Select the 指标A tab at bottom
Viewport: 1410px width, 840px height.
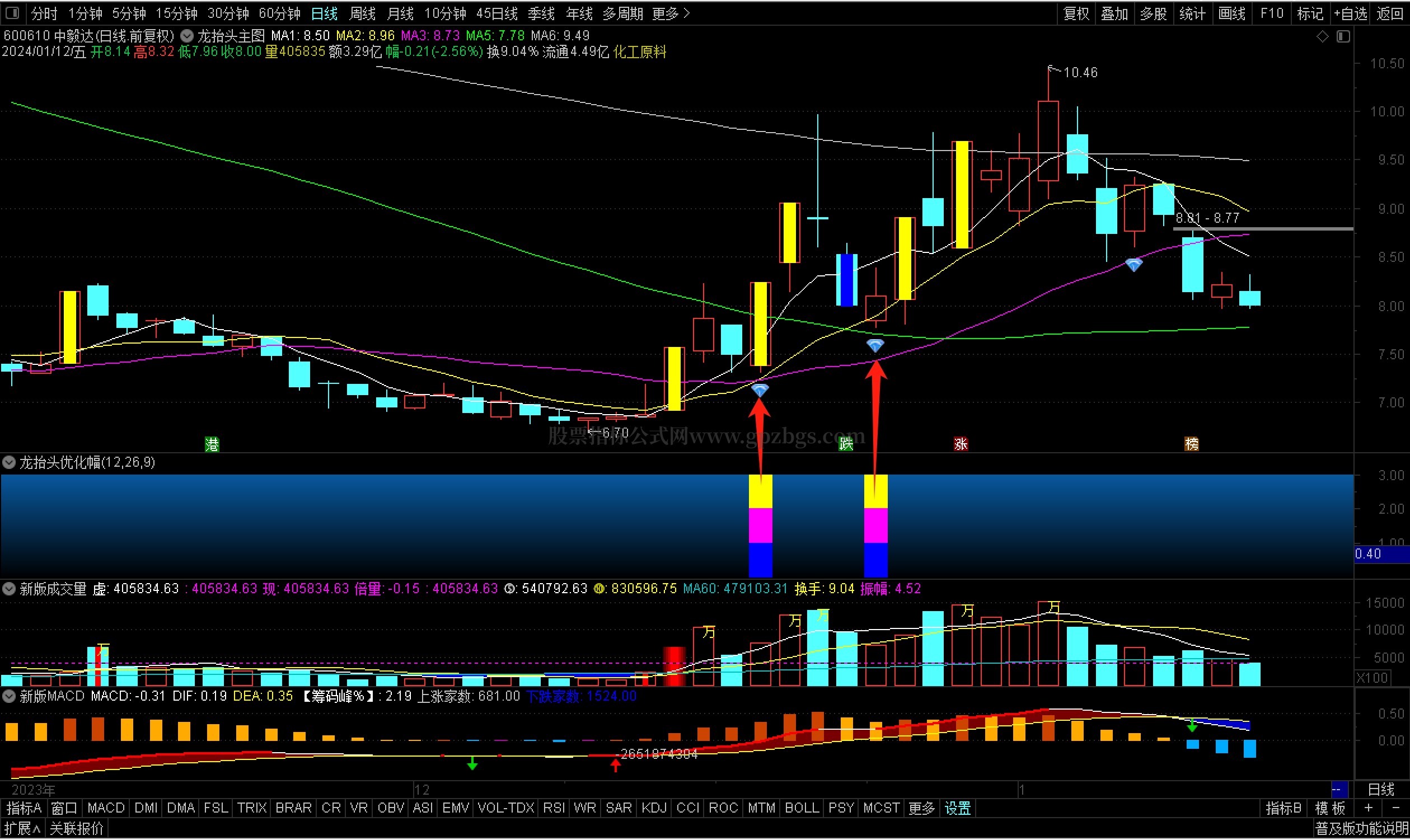point(24,809)
